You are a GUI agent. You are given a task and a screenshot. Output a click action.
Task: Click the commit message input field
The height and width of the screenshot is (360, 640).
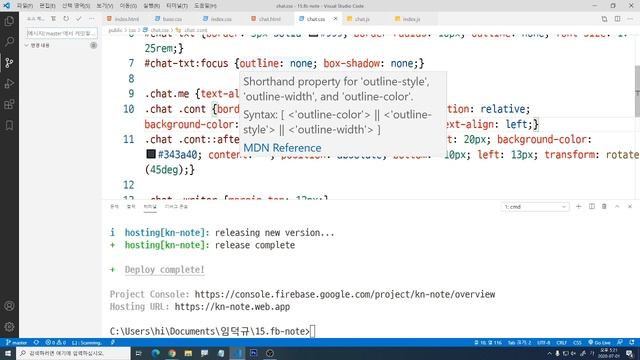click(61, 33)
